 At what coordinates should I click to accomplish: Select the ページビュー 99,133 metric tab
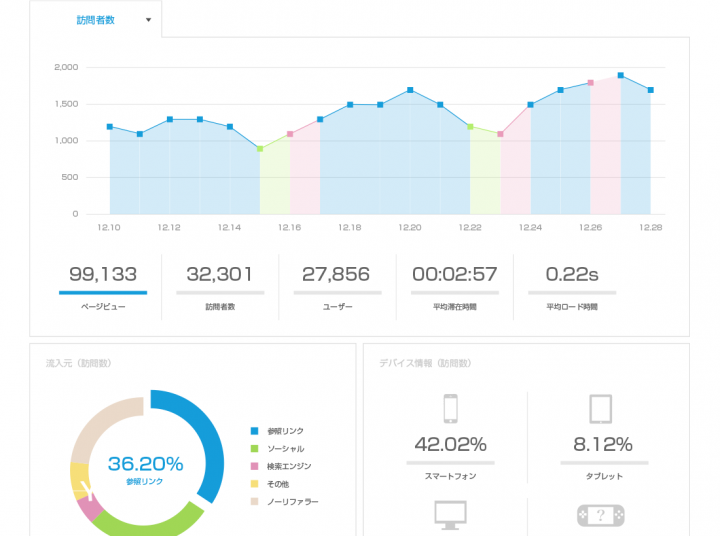[102, 285]
